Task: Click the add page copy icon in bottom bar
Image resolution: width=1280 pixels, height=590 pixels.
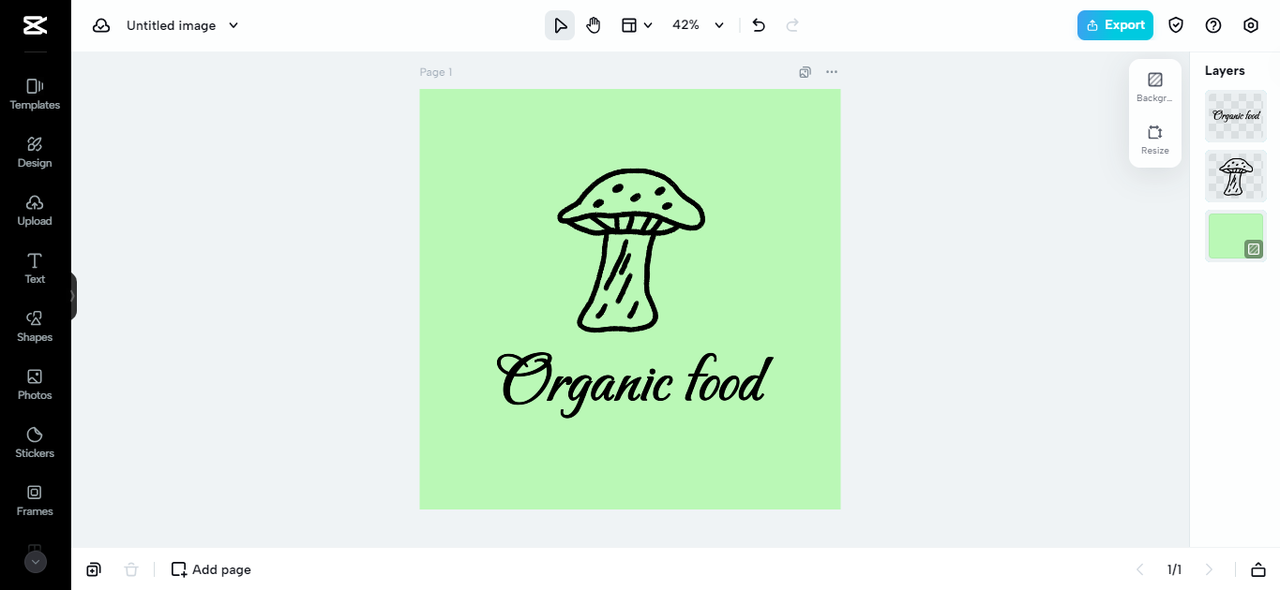Action: point(93,569)
